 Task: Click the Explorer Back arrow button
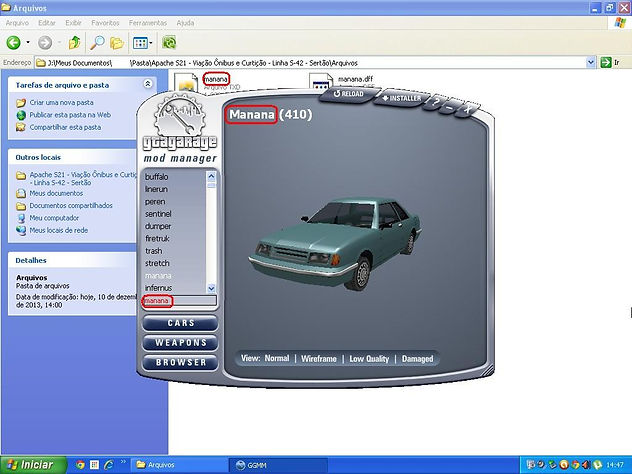(13, 42)
